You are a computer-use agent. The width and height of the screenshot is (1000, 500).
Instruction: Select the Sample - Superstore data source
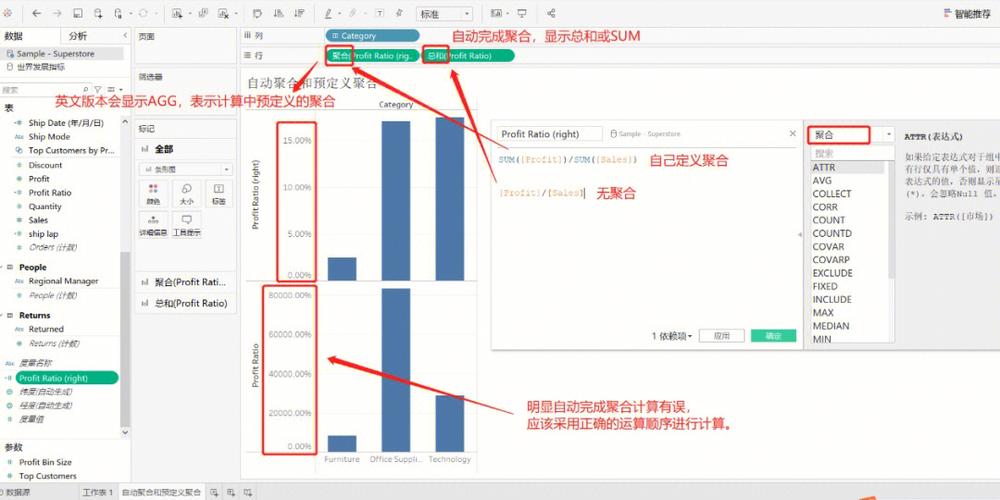pos(61,54)
